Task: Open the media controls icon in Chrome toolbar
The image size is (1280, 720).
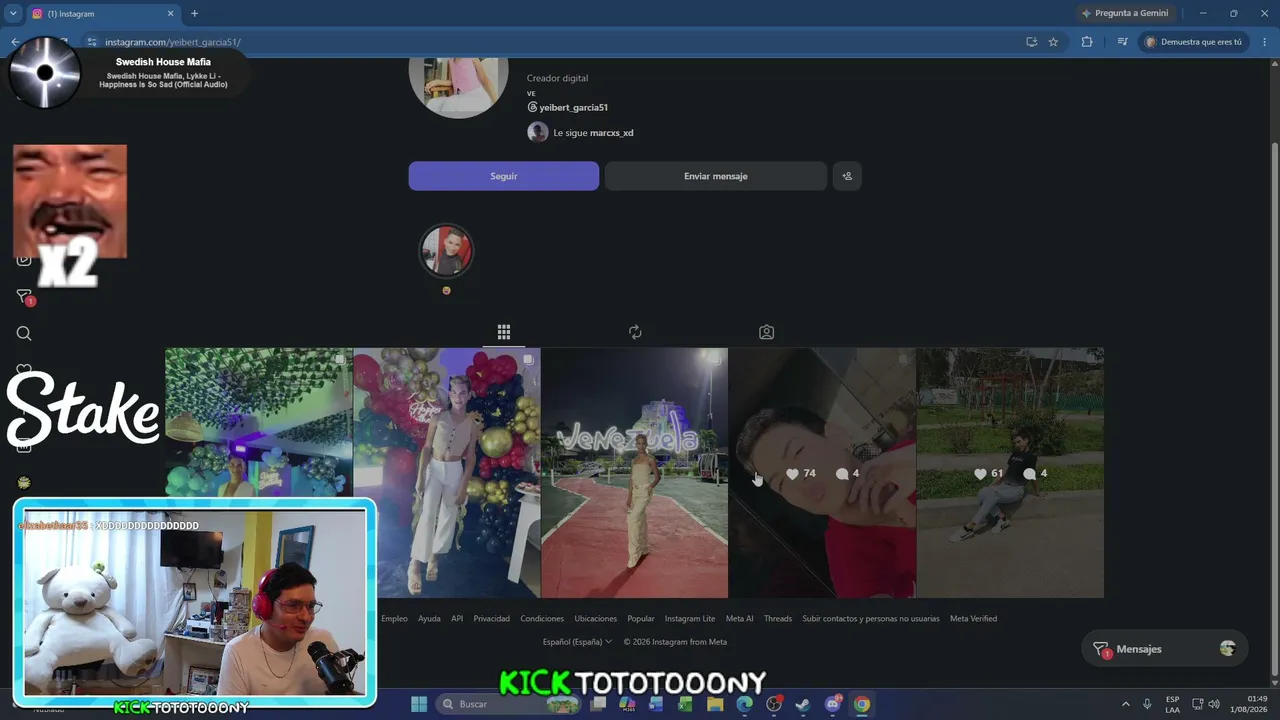Action: click(1122, 42)
